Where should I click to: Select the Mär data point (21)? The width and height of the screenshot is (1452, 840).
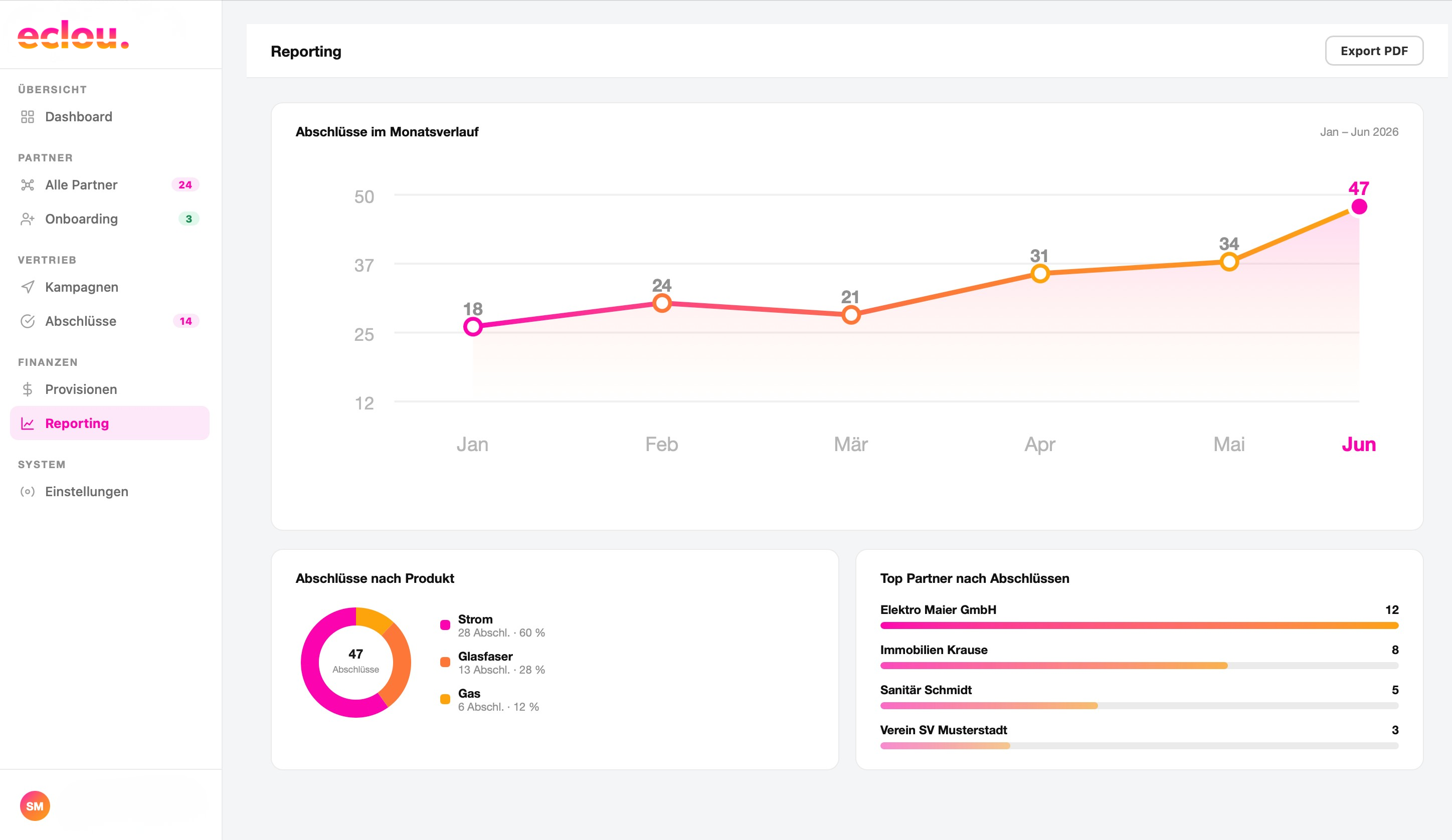pyautogui.click(x=851, y=315)
